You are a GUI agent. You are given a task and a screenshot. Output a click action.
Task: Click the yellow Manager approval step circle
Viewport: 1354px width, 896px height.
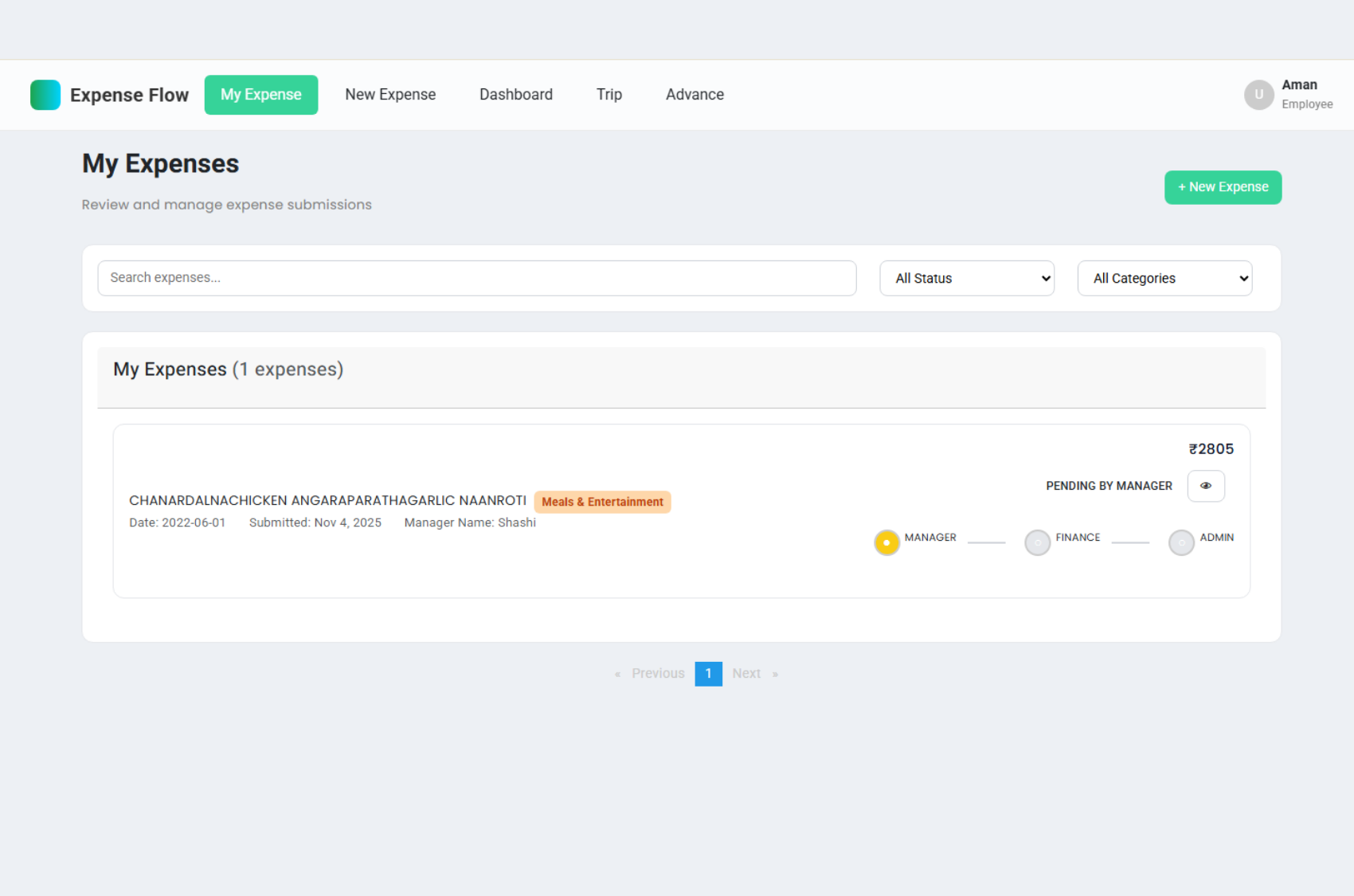coord(886,542)
